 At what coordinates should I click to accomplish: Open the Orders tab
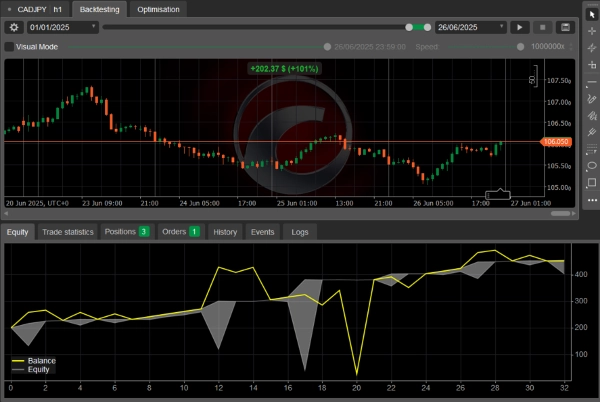pyautogui.click(x=181, y=232)
